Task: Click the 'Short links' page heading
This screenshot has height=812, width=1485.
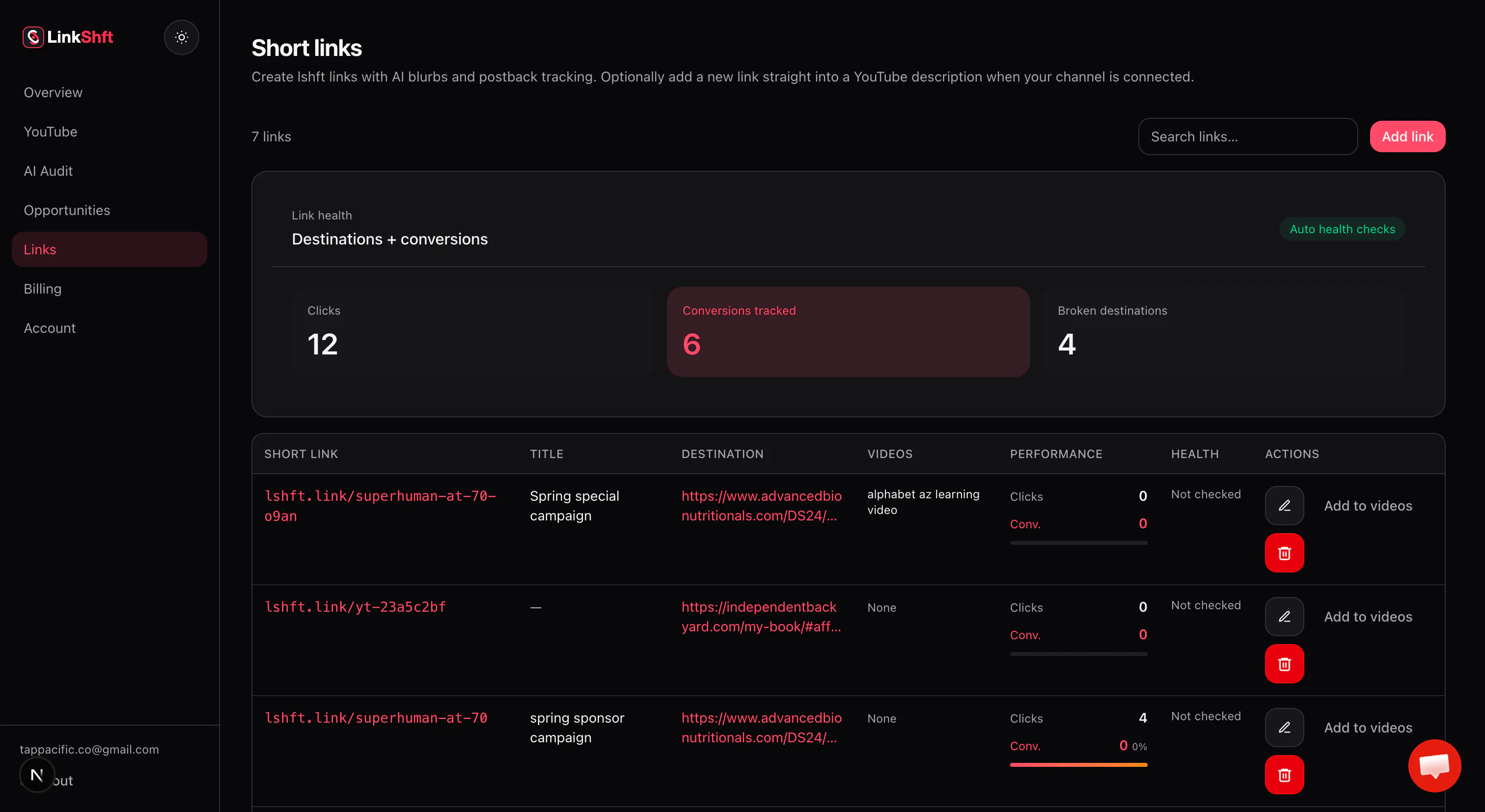Action: pyautogui.click(x=307, y=48)
